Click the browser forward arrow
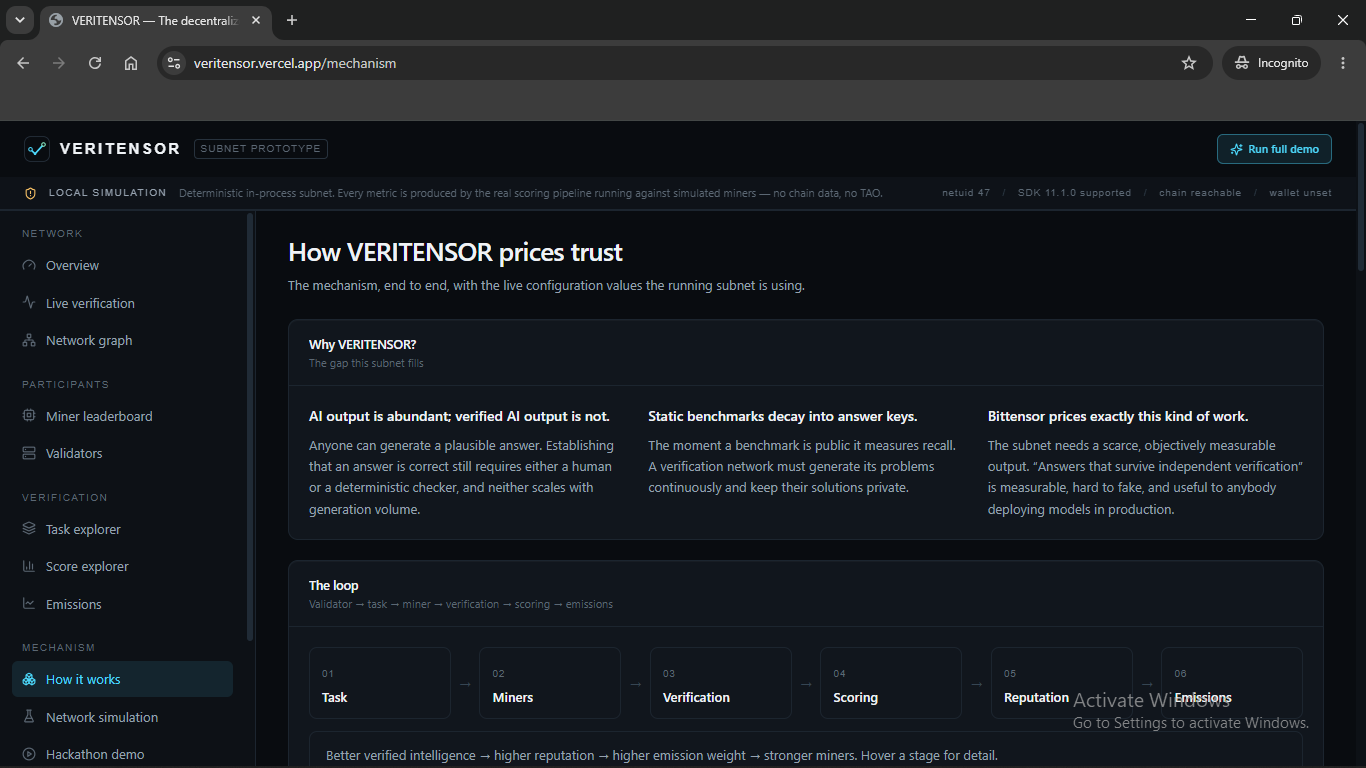Image resolution: width=1366 pixels, height=768 pixels. (x=59, y=63)
